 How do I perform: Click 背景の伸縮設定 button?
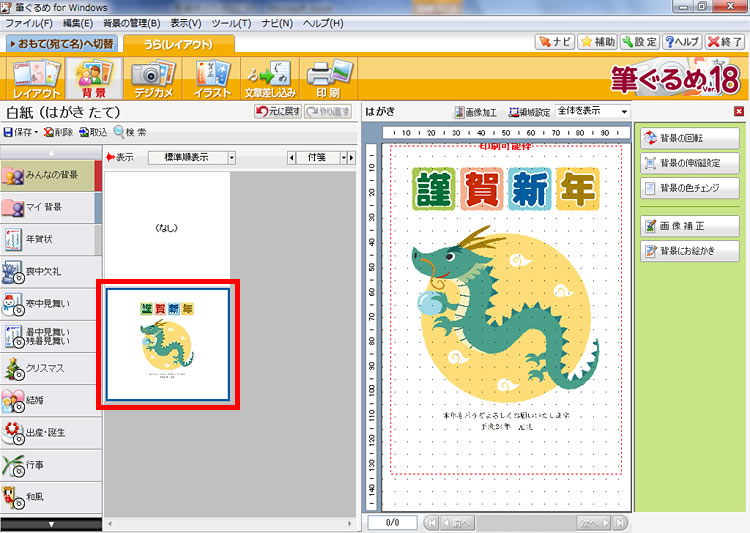pyautogui.click(x=690, y=163)
